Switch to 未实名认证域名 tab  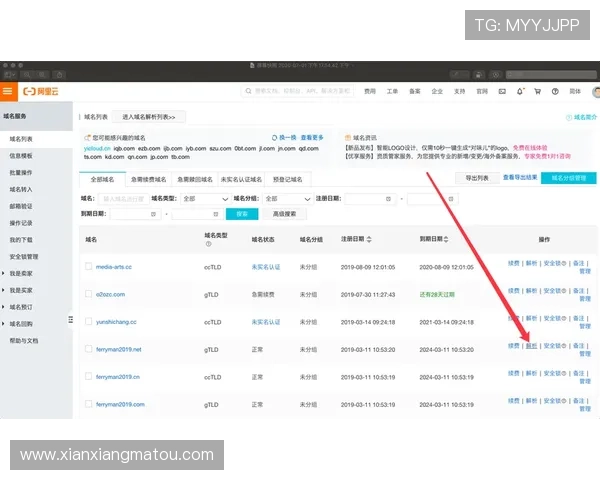[241, 179]
